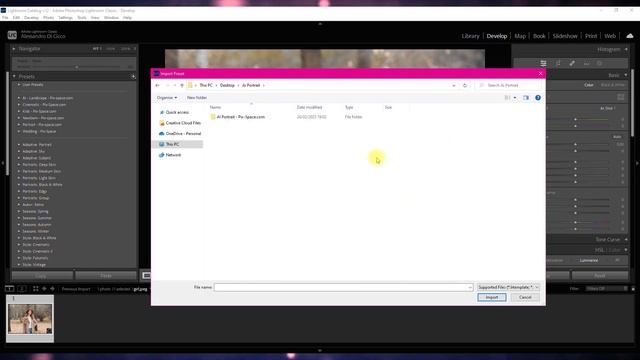Toggle the loupe view mode button
This screenshot has height=360, width=640.
[146, 276]
